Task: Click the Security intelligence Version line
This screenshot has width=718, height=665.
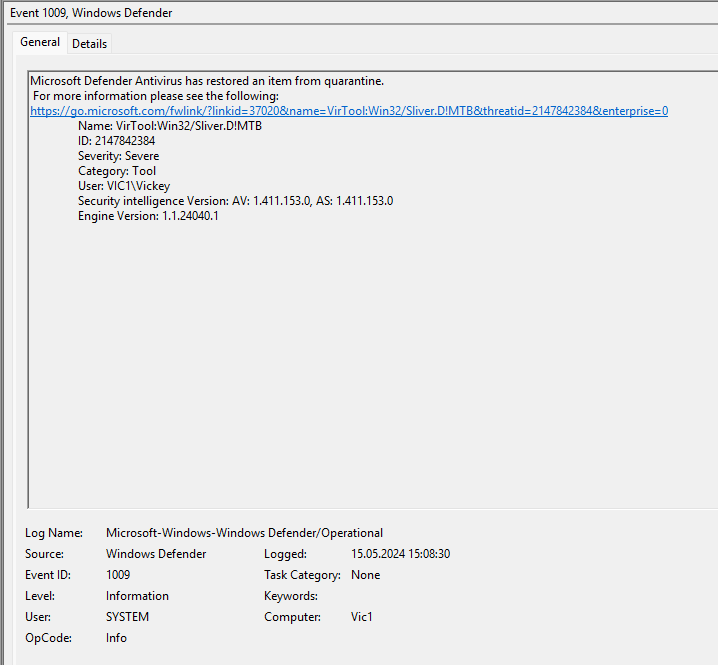Action: [x=235, y=201]
